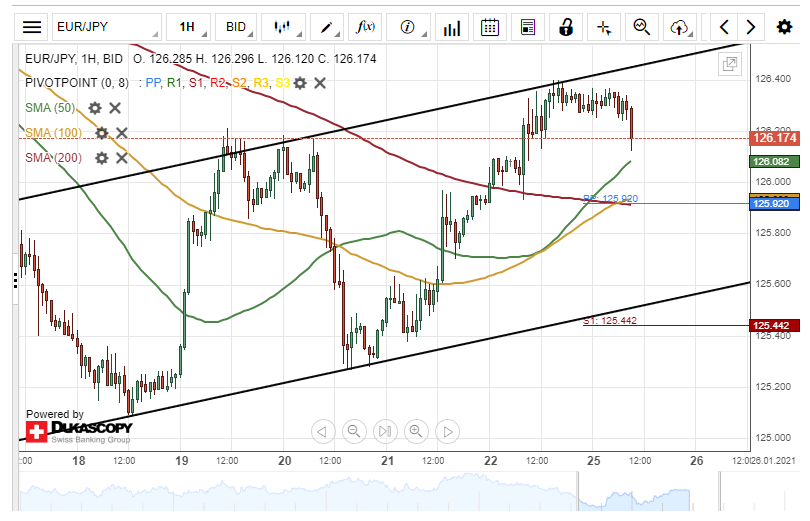Click the chart navigation right triangle button

448,431
